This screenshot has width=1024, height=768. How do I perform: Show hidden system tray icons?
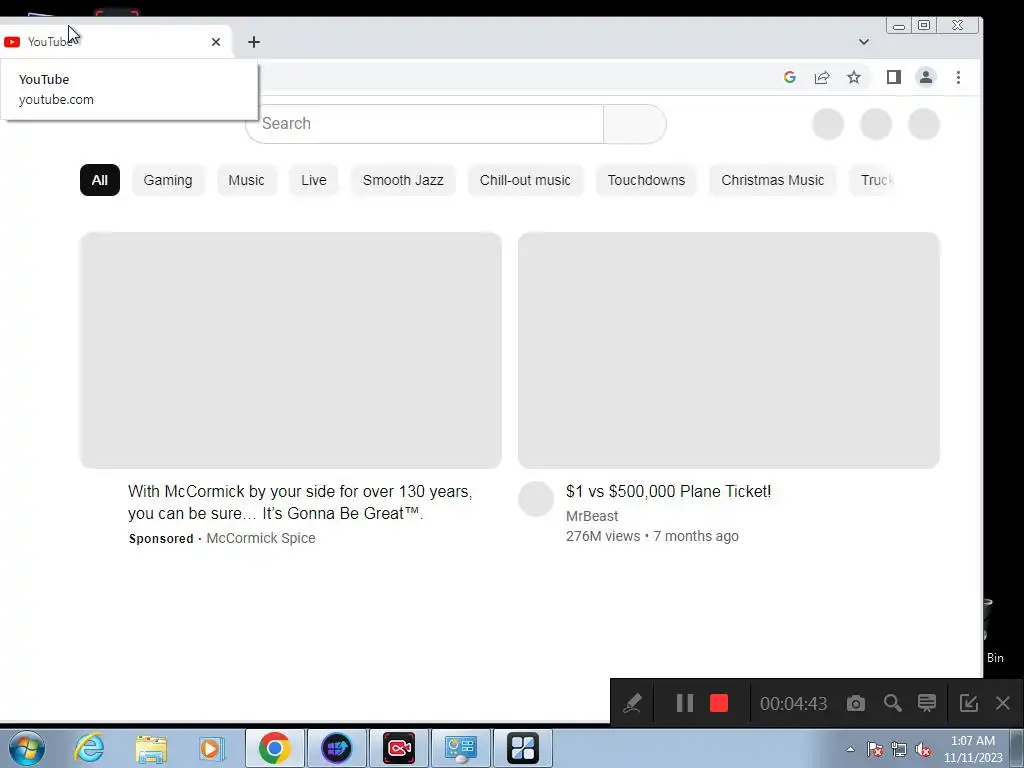pos(850,749)
